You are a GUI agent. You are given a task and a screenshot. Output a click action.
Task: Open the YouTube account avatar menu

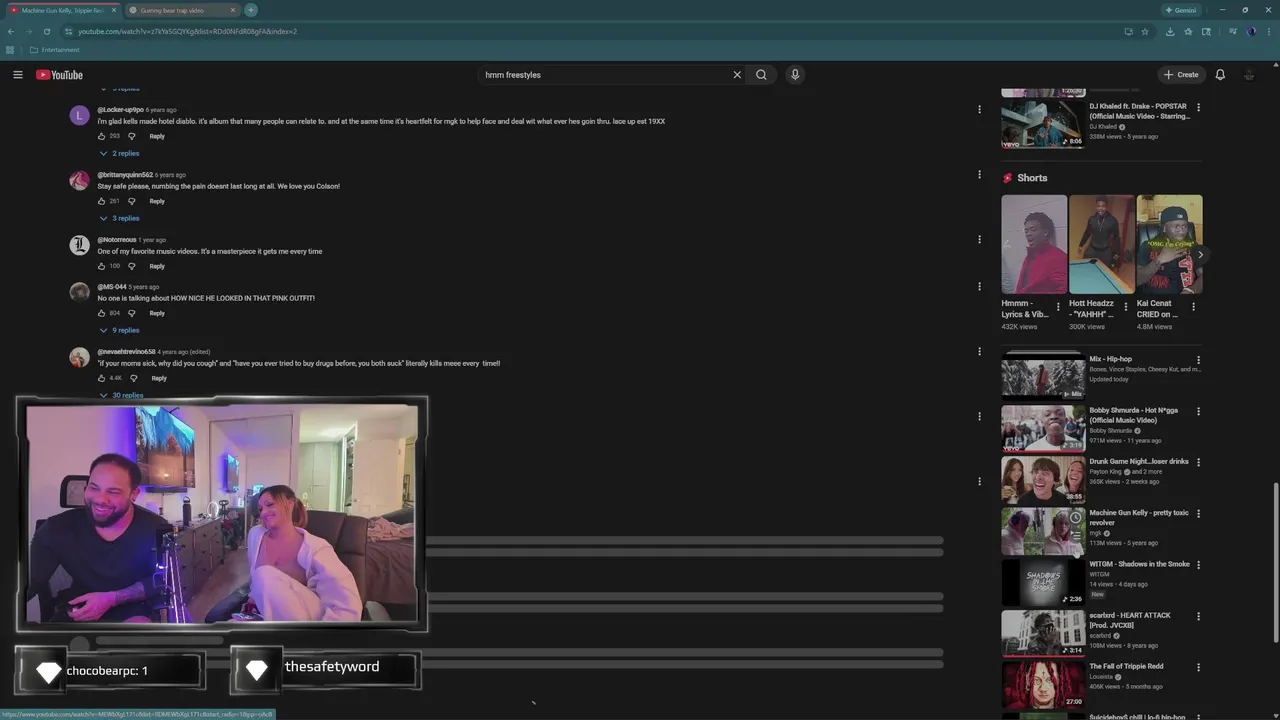point(1249,75)
